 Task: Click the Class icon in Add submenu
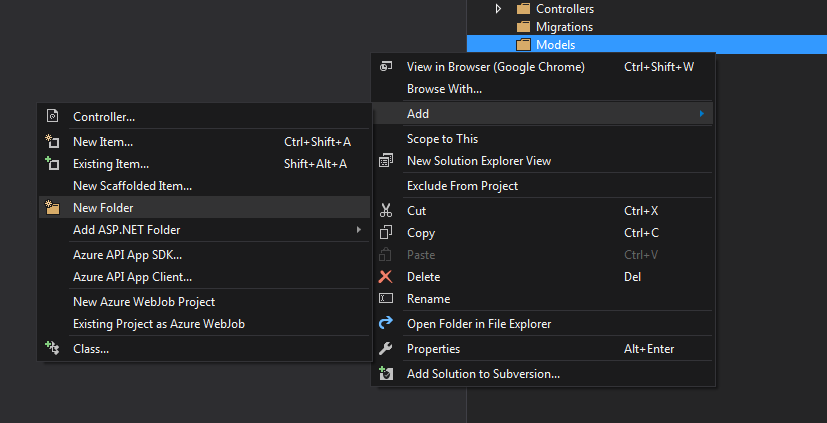click(x=53, y=349)
